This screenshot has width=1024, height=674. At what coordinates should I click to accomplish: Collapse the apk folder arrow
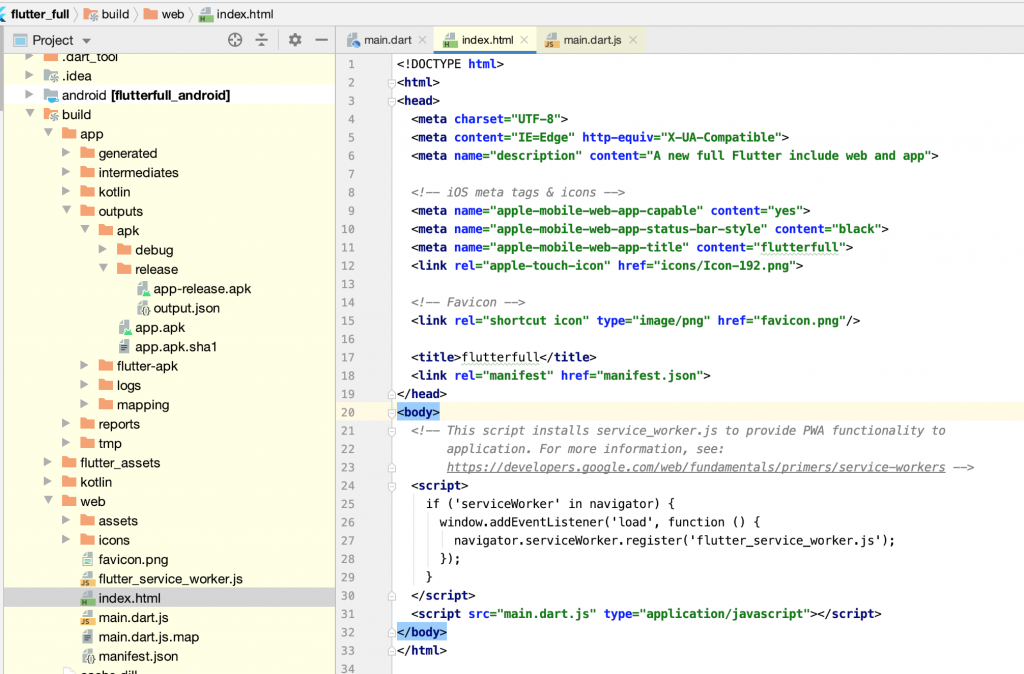point(85,230)
